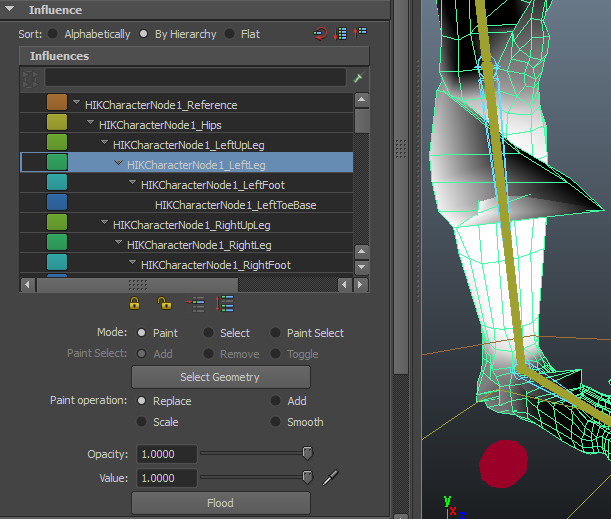Switch Mode to Paint Select
Screen dimensions: 611x519
point(276,333)
